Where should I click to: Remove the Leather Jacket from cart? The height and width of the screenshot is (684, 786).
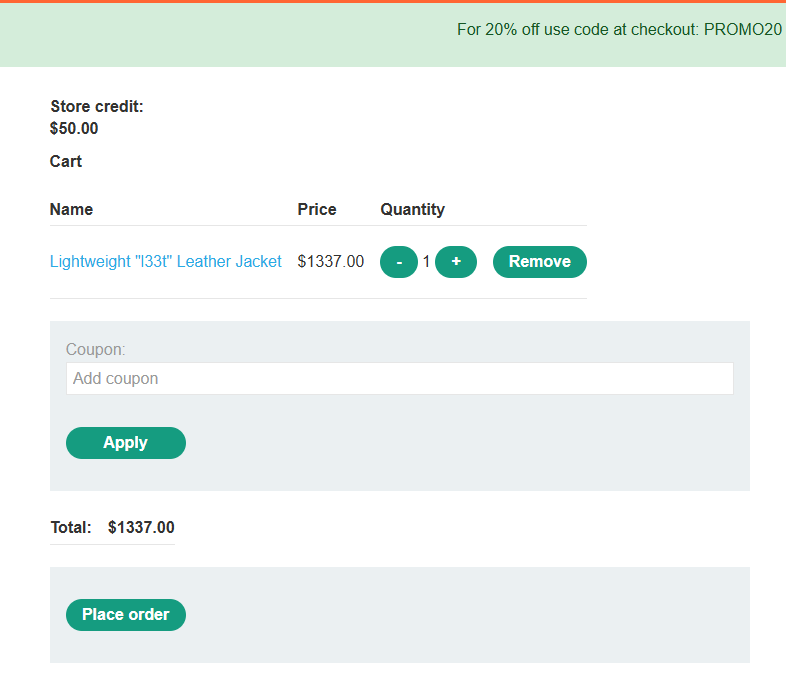(539, 262)
